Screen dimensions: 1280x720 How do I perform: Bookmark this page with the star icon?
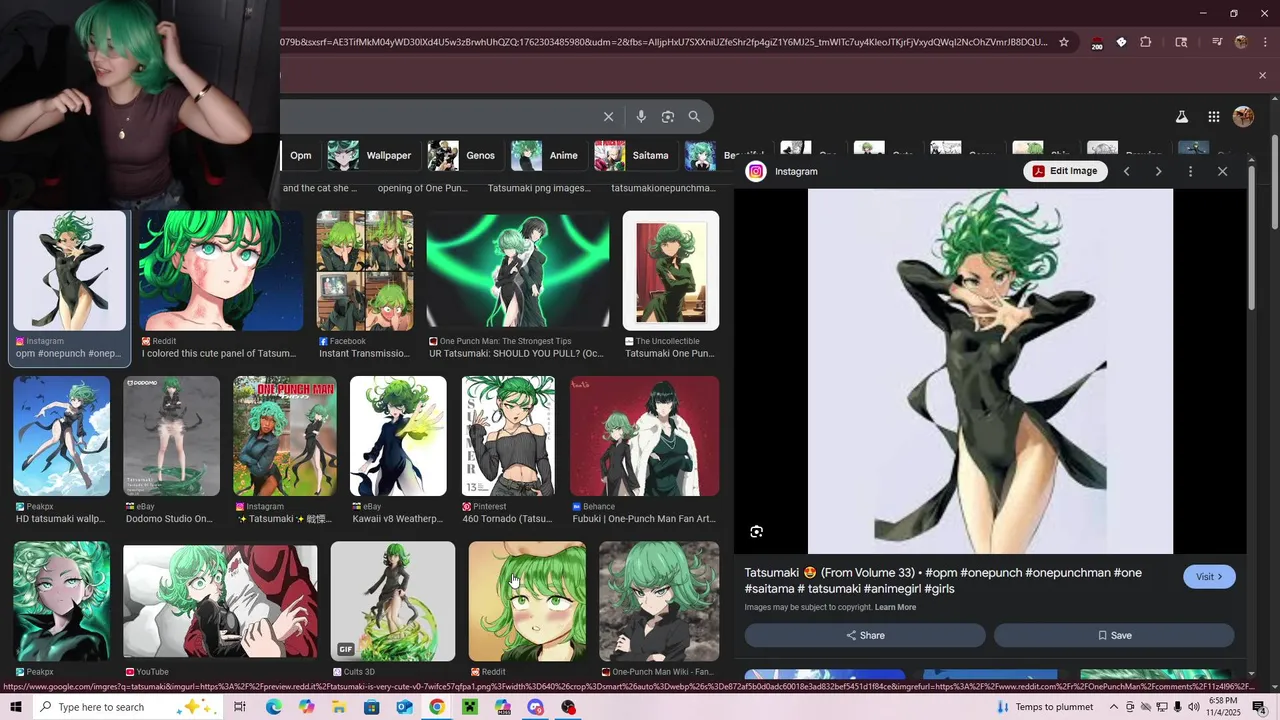point(1064,42)
